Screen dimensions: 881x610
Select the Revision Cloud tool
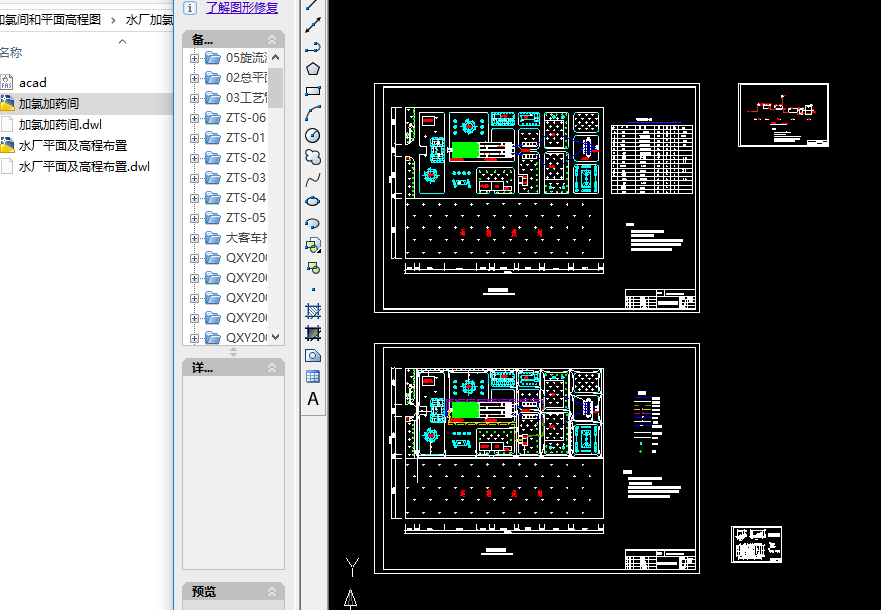[x=313, y=157]
